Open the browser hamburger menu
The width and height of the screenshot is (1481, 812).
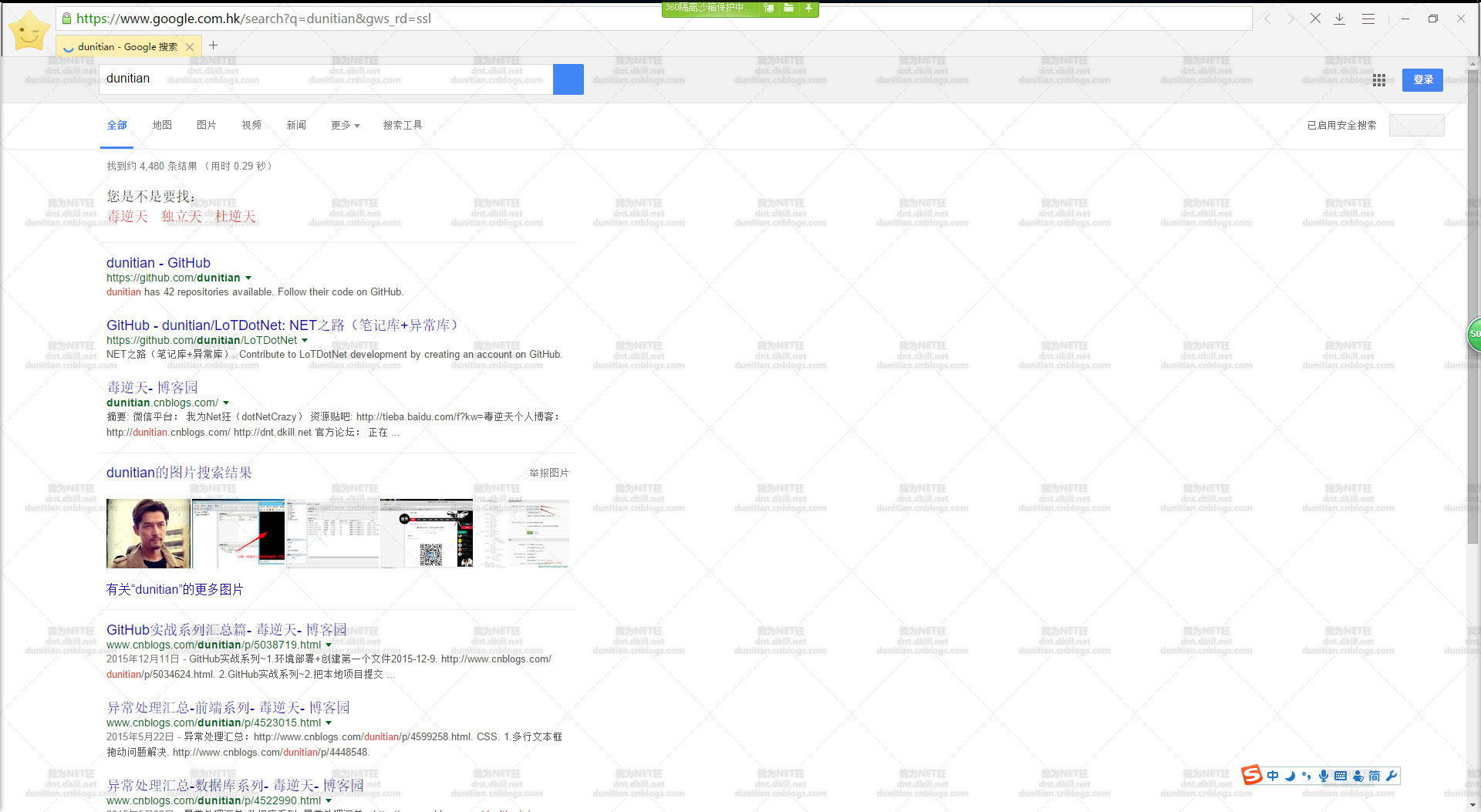pyautogui.click(x=1368, y=19)
